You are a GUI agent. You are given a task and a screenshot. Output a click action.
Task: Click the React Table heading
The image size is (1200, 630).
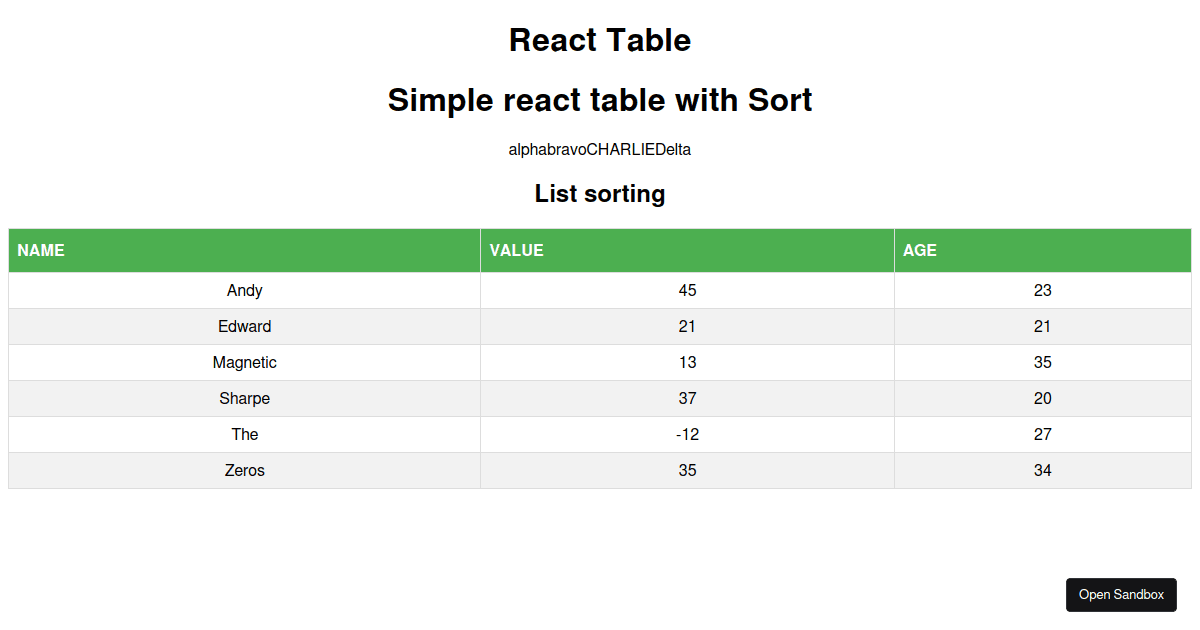pyautogui.click(x=599, y=41)
